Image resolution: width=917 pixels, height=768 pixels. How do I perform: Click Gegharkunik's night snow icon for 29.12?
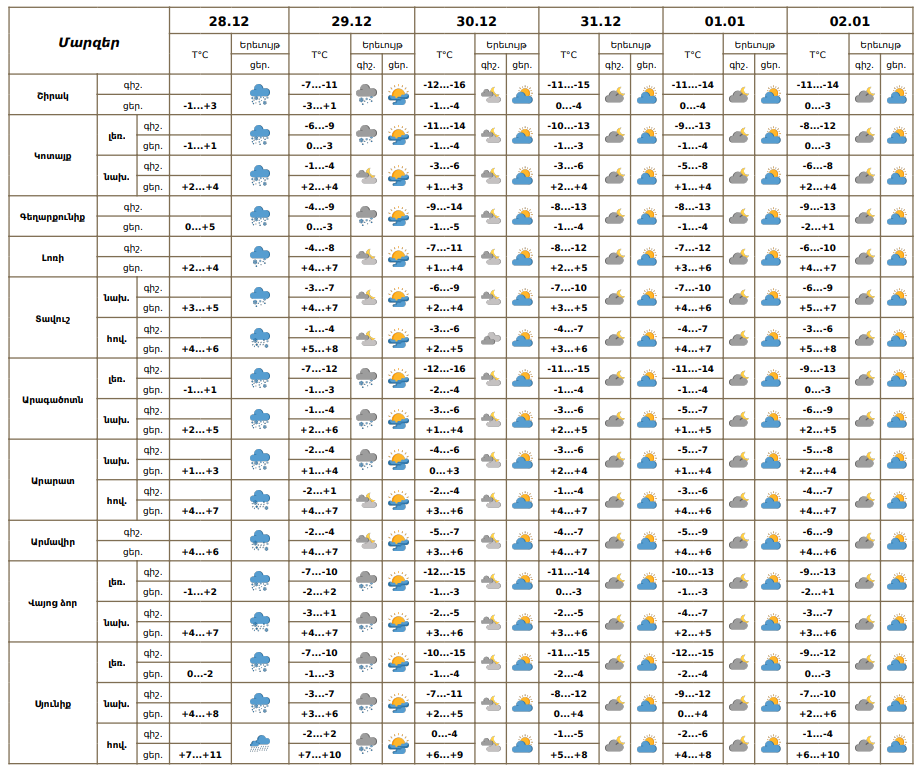point(367,217)
